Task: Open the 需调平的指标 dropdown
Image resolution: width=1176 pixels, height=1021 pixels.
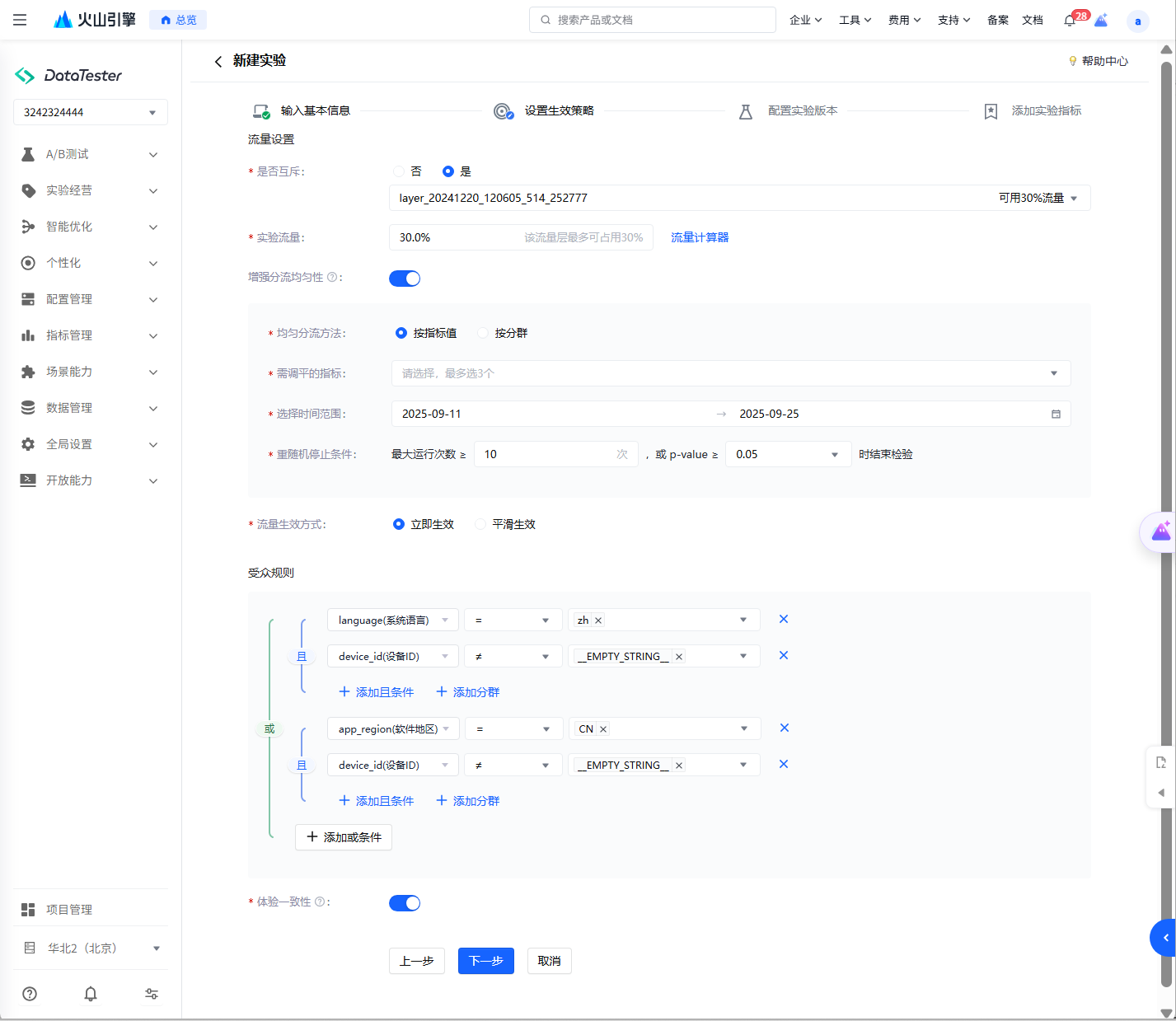Action: pos(731,373)
